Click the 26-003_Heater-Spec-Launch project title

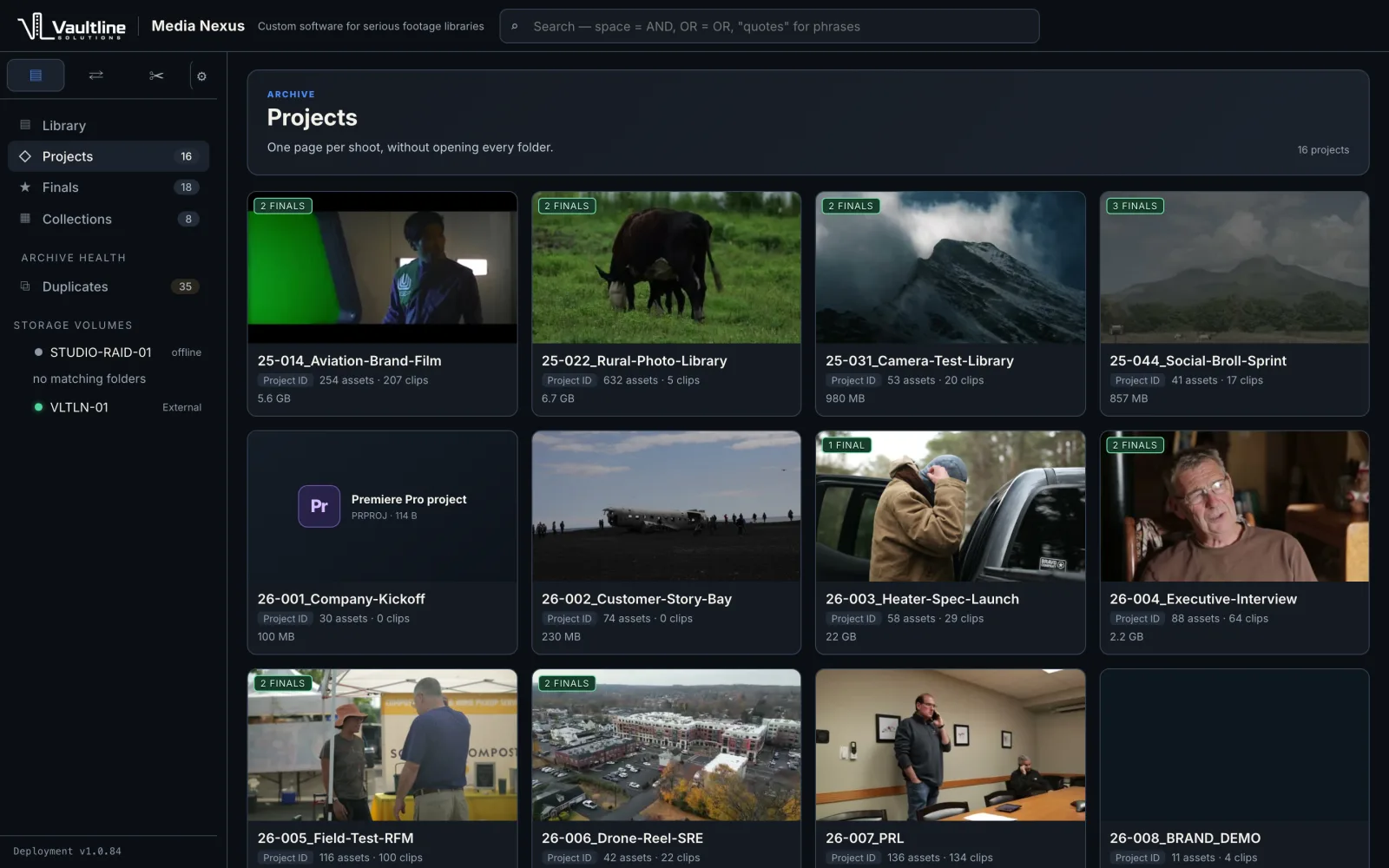tap(922, 599)
